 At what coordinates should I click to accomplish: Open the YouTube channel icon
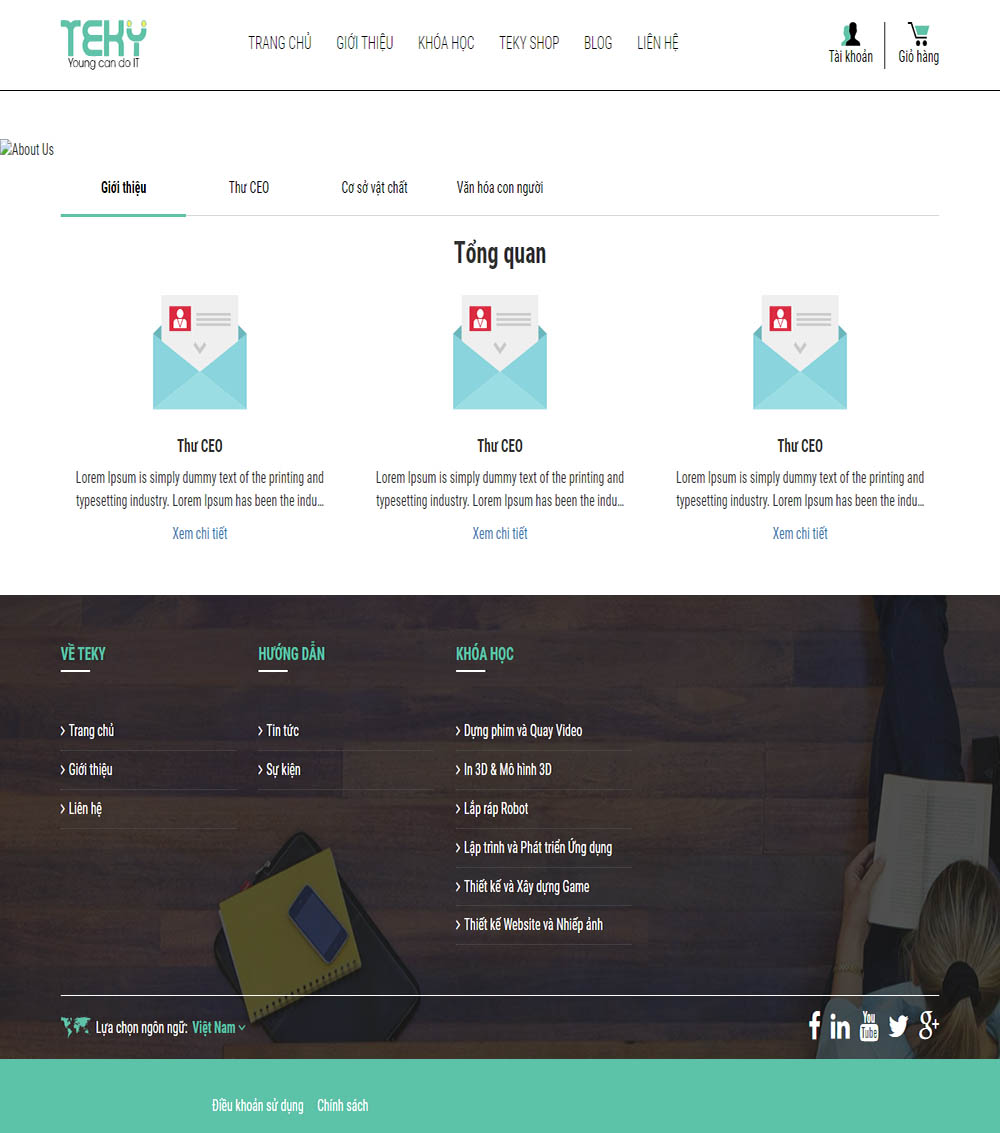point(868,1026)
